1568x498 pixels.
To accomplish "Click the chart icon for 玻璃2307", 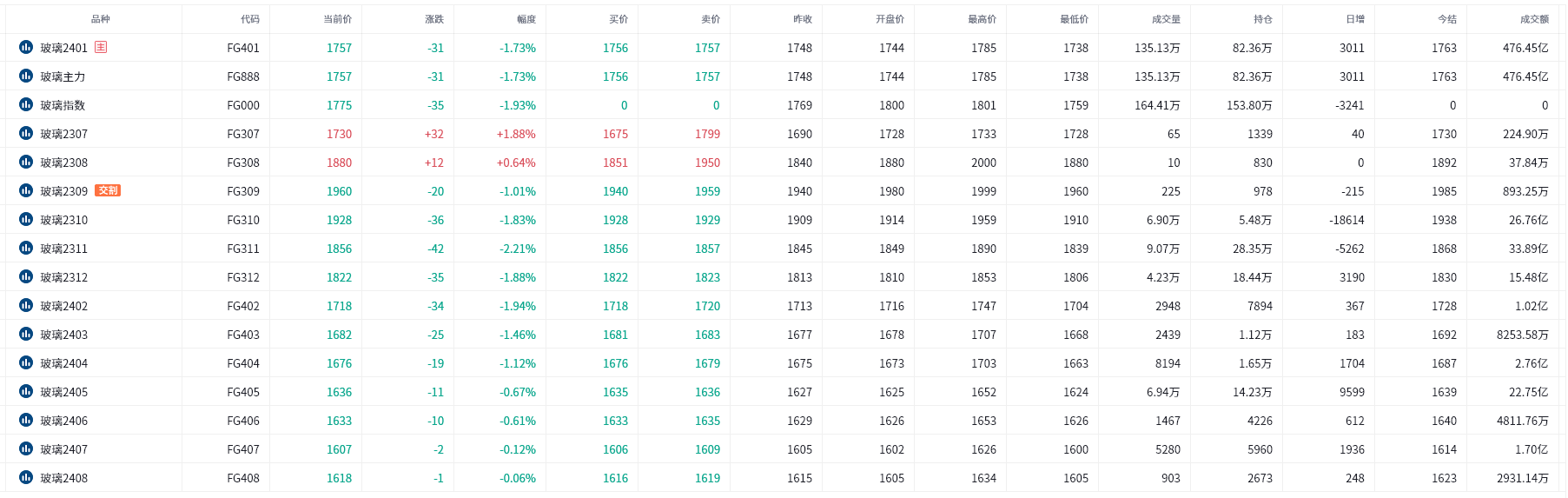I will pos(26,133).
